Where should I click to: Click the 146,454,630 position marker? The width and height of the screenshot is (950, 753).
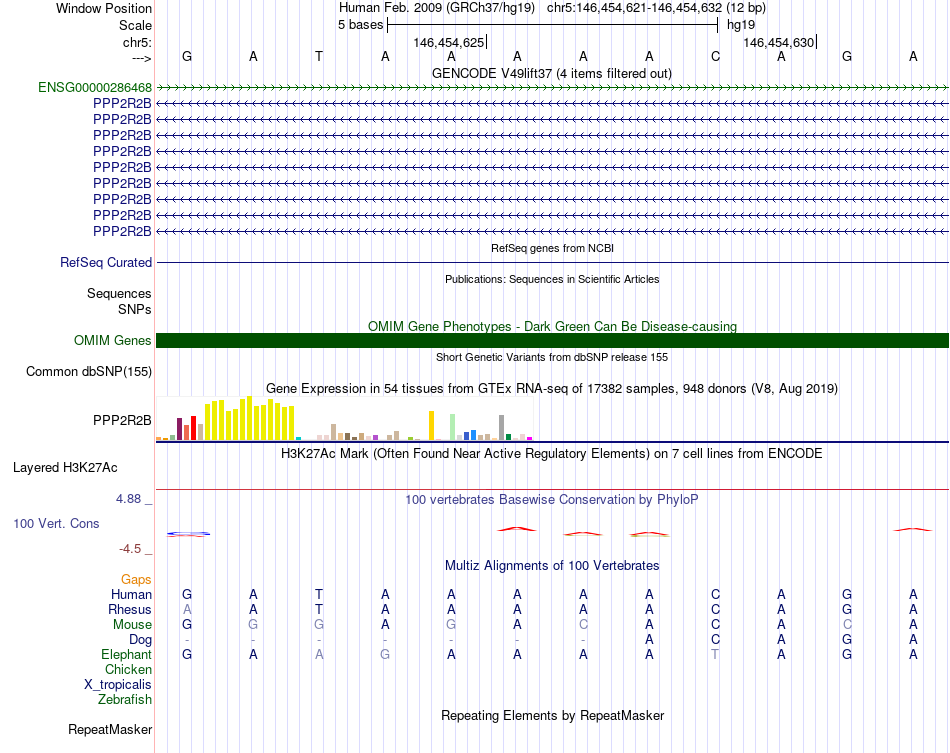click(779, 42)
